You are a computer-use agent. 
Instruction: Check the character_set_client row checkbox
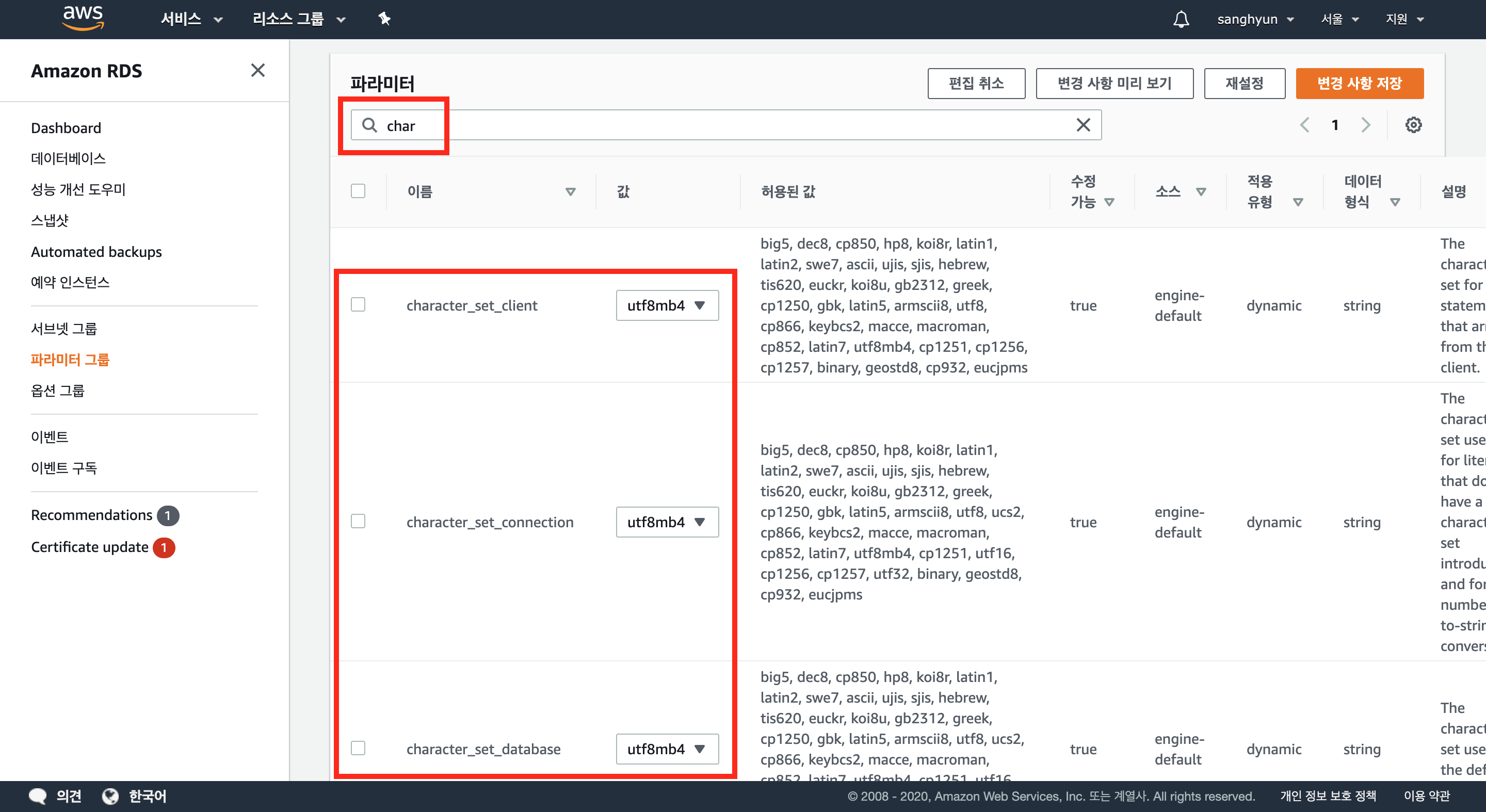point(358,304)
